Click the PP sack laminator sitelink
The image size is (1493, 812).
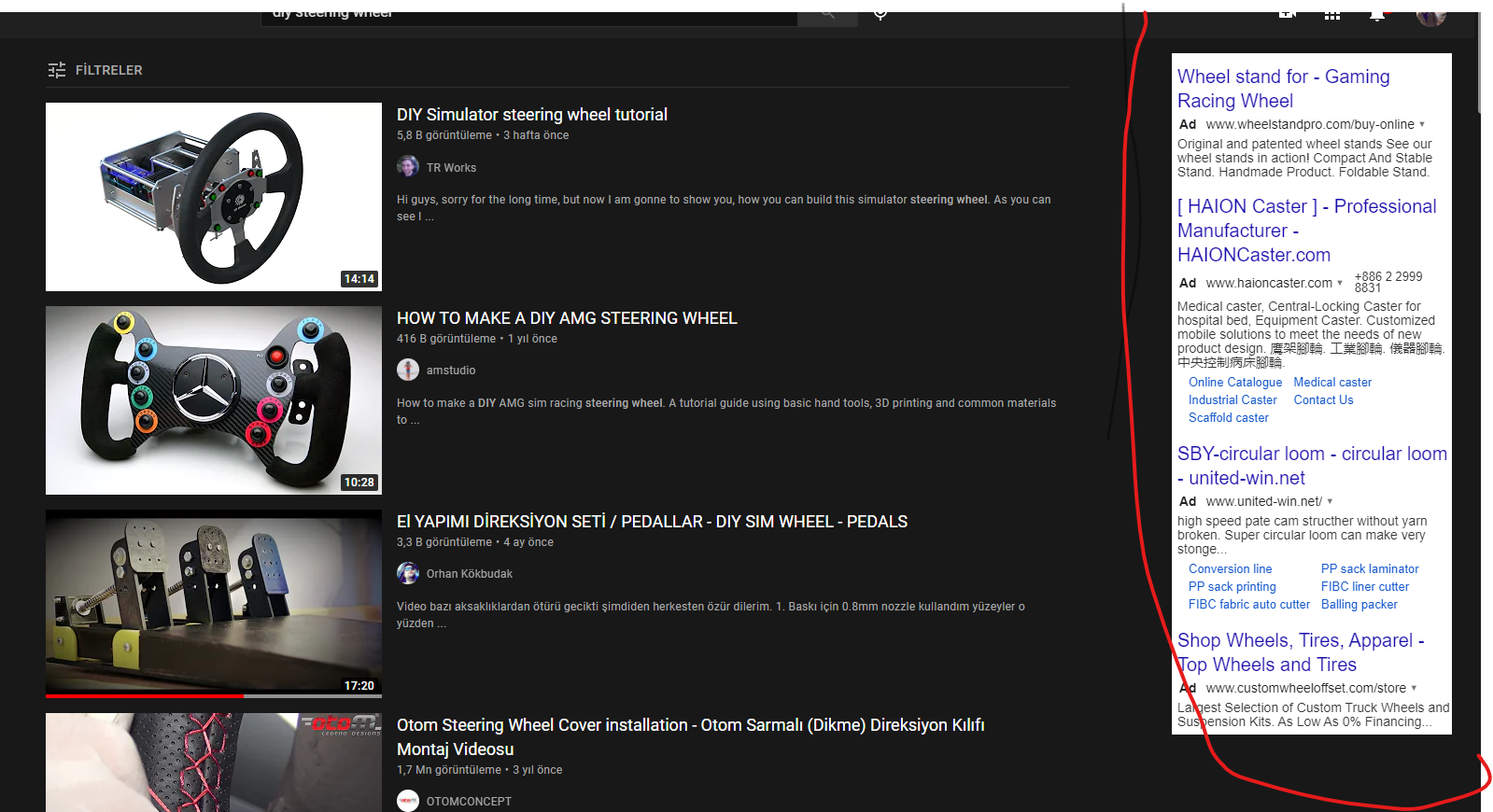tap(1370, 569)
